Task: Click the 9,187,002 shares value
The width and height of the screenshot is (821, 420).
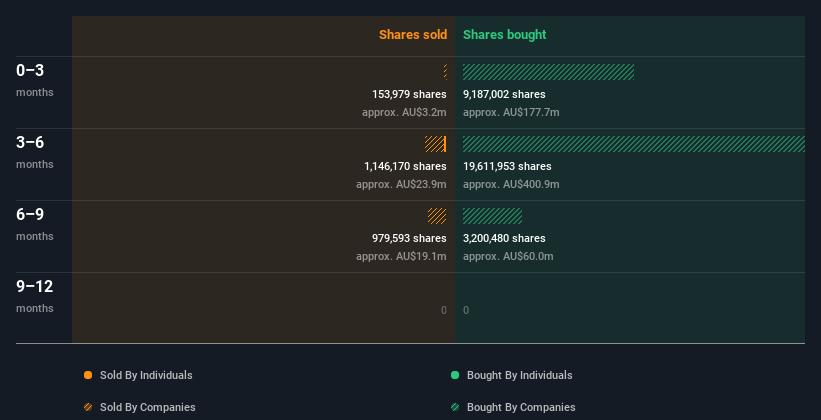Action: pos(504,94)
